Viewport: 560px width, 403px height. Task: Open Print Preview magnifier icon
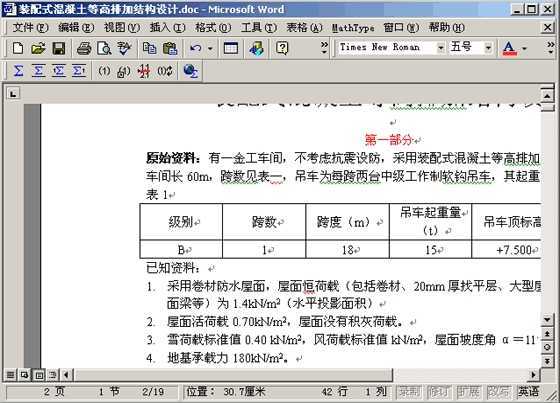[x=104, y=48]
